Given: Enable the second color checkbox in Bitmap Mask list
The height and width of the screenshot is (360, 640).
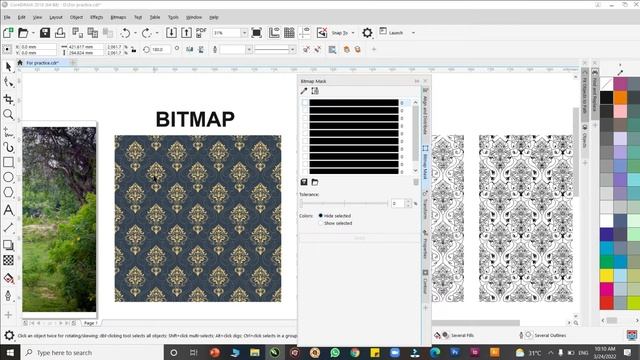Looking at the screenshot, I should point(305,111).
